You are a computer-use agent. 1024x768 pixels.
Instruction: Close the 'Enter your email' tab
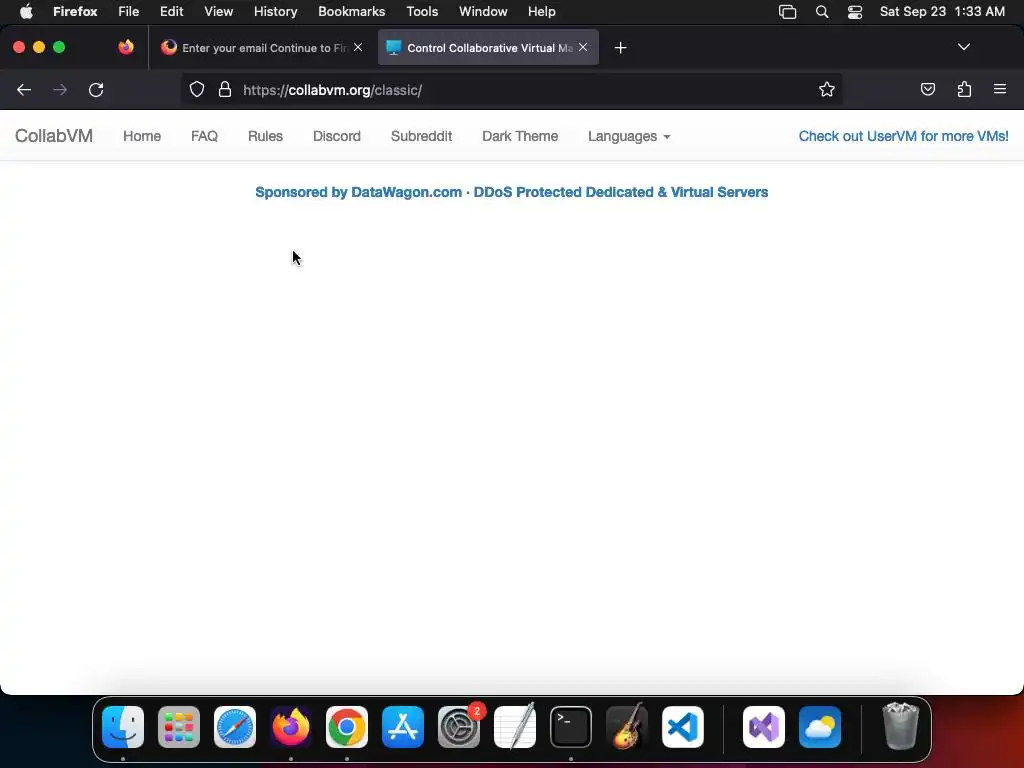(x=358, y=47)
